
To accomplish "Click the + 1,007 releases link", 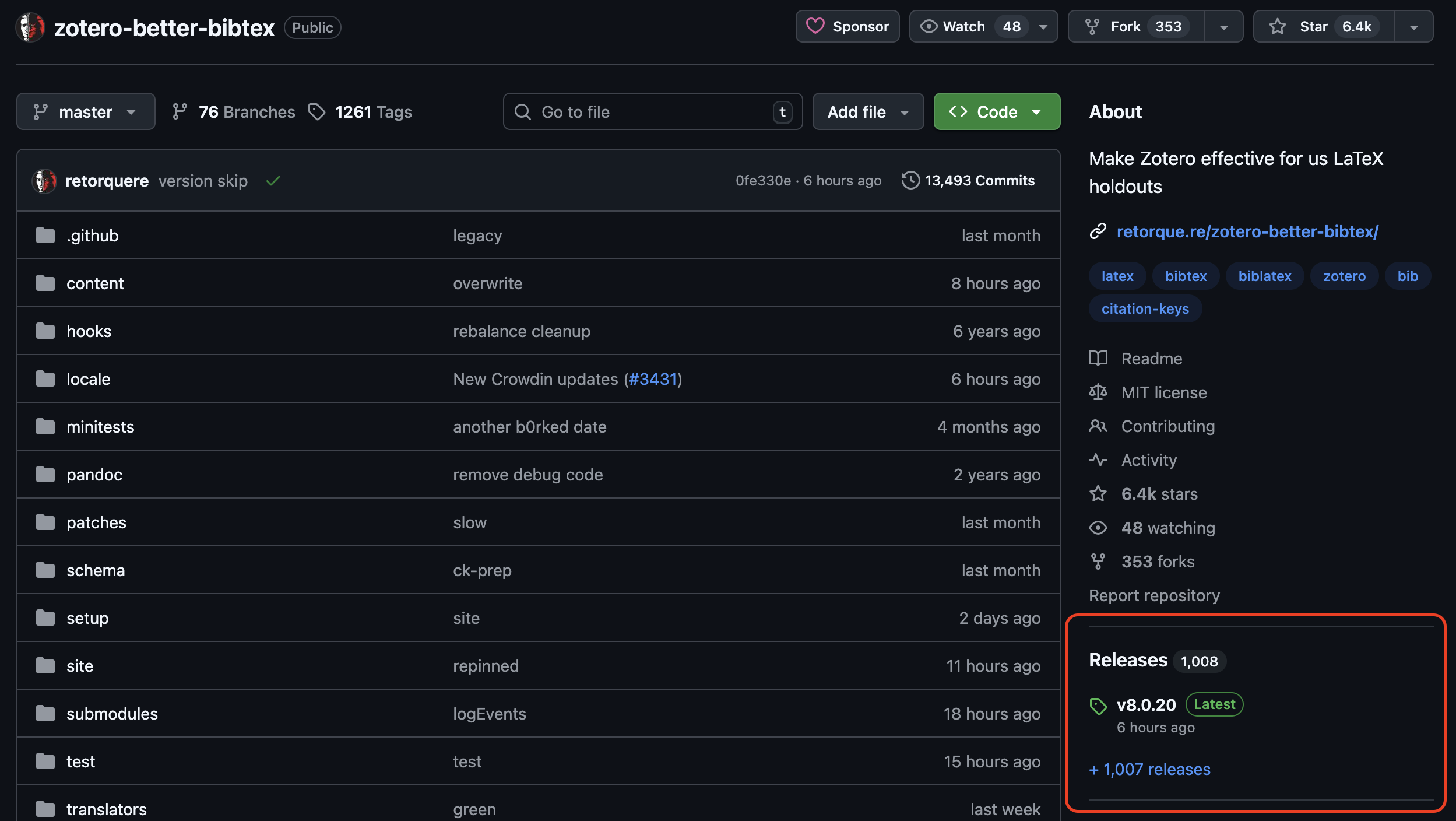I will (x=1149, y=769).
